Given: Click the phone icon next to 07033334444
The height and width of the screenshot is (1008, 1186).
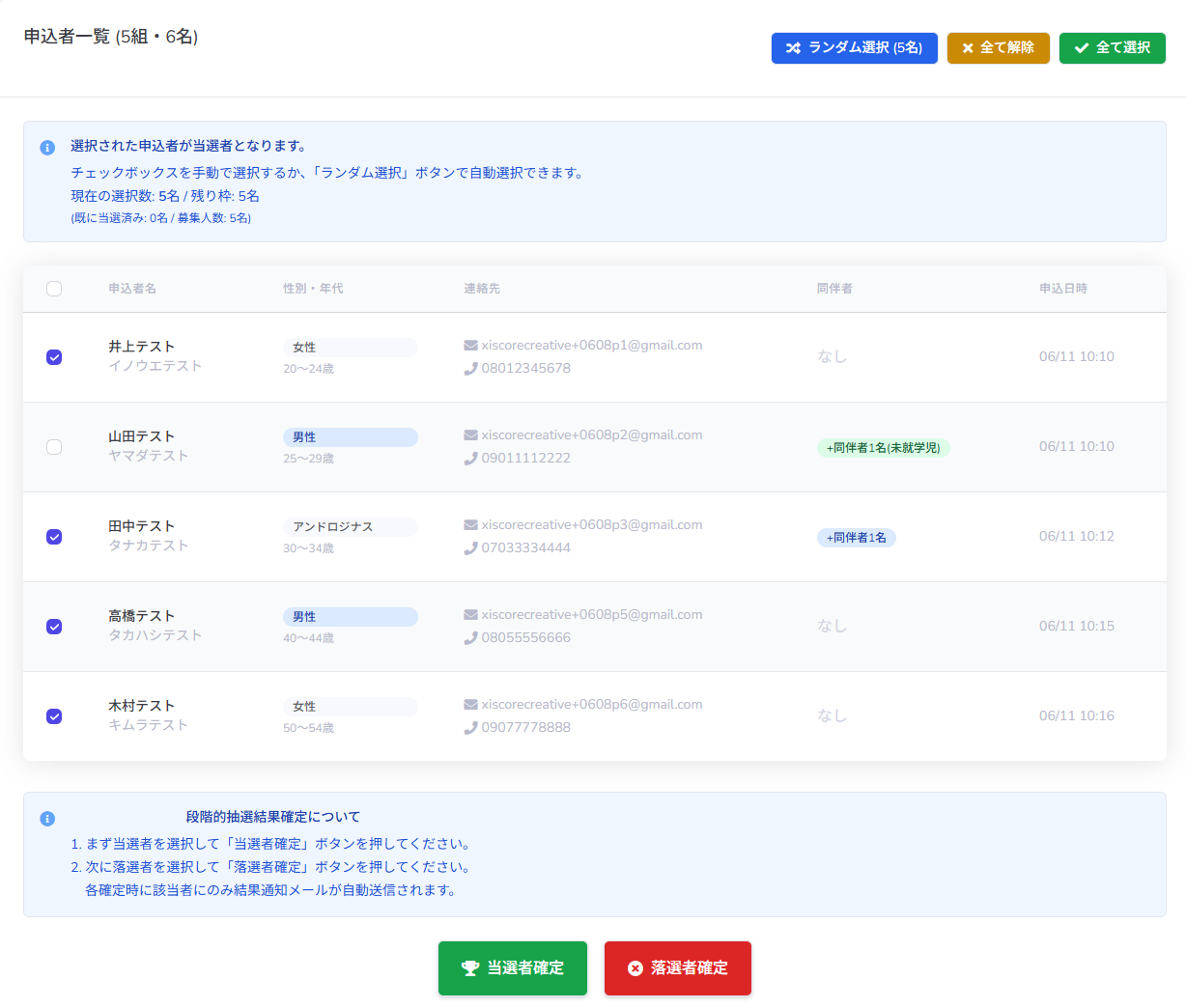Looking at the screenshot, I should (x=470, y=548).
